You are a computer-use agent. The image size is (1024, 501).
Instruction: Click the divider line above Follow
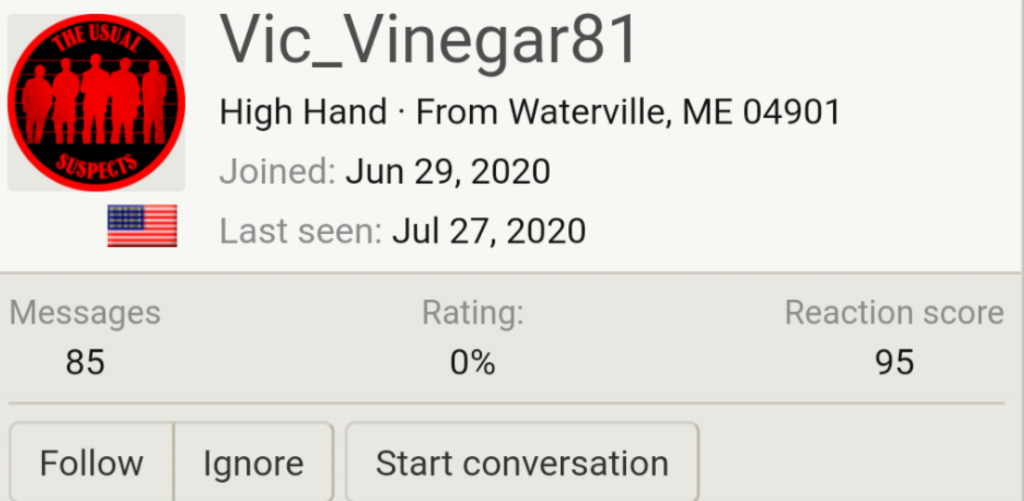tap(506, 403)
